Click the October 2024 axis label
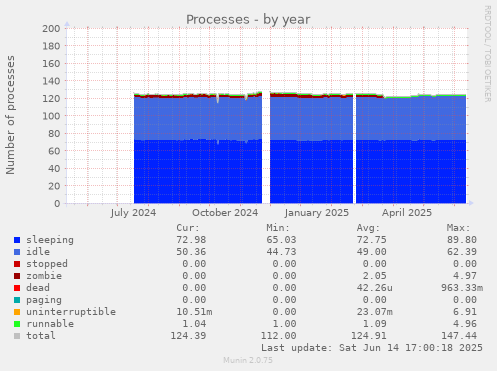Screen dimensions: 497x371 [x=225, y=213]
